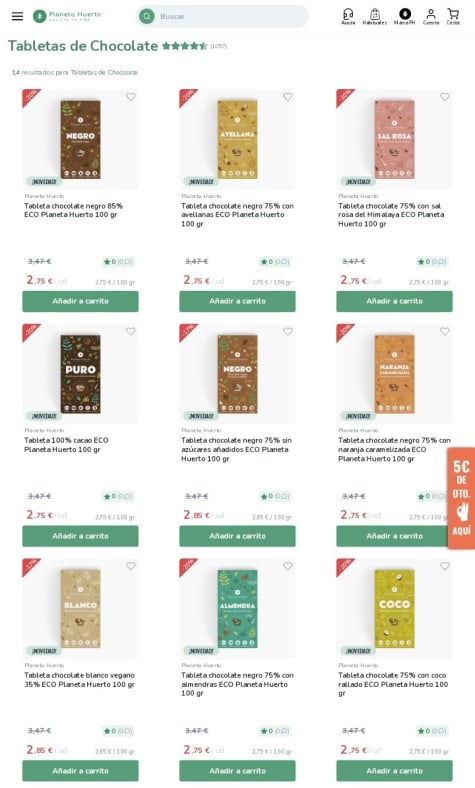Toggle wishlist heart on Avellana chocolate
Screen dimensions: 475x788
pos(288,96)
